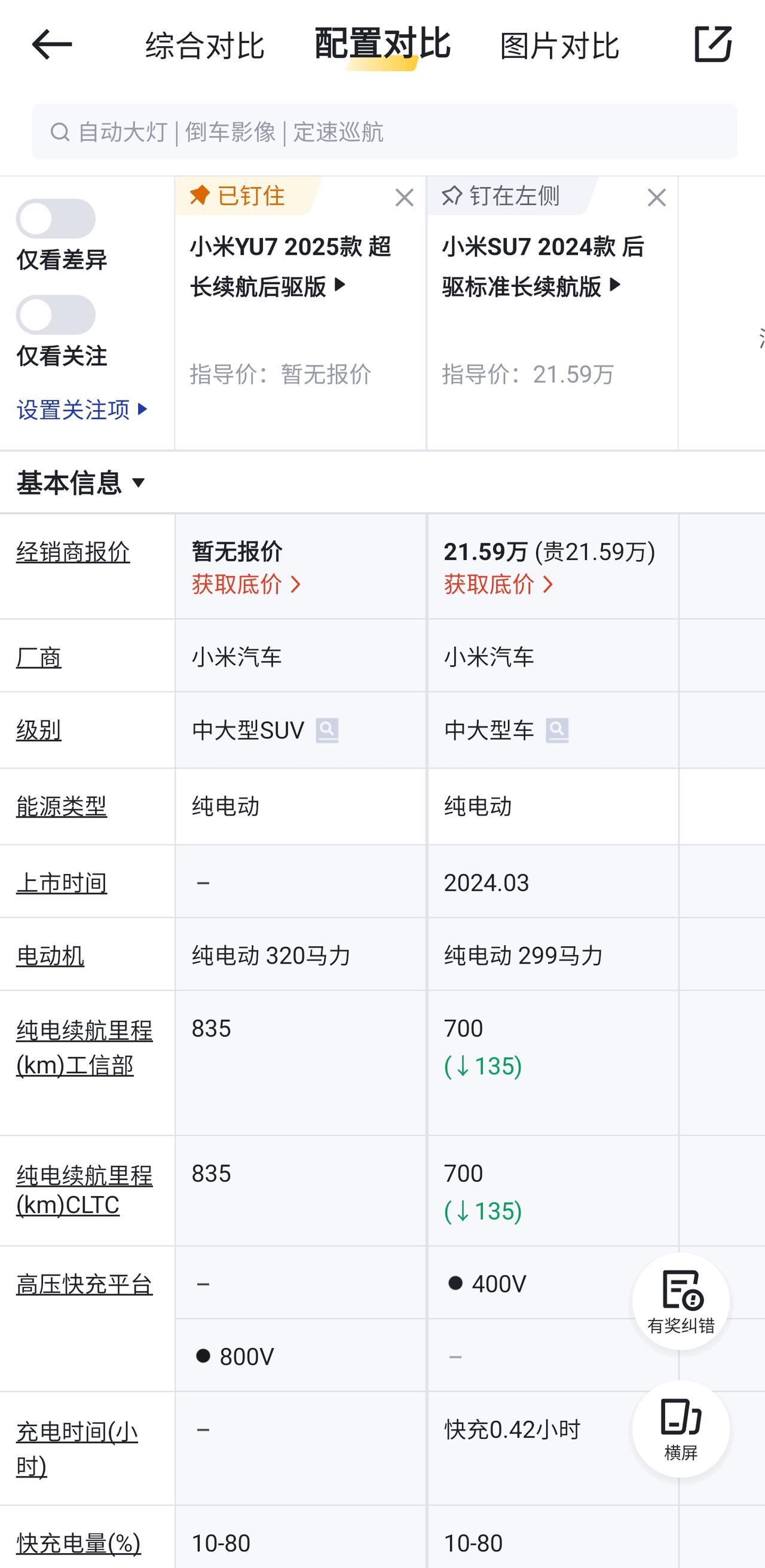Open the 图片对比 tab
The image size is (765, 1568).
[x=560, y=45]
